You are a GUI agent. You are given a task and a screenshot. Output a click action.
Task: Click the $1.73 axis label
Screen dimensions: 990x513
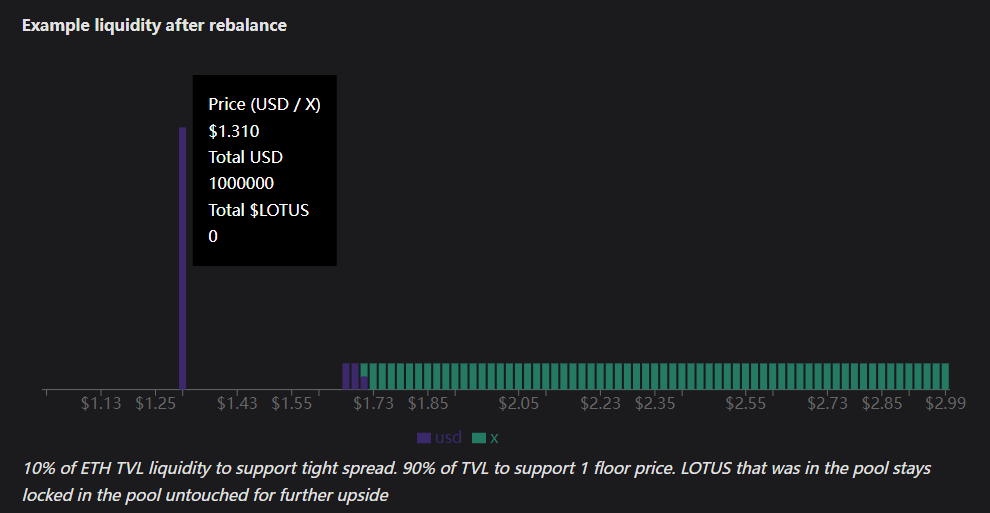click(x=373, y=404)
